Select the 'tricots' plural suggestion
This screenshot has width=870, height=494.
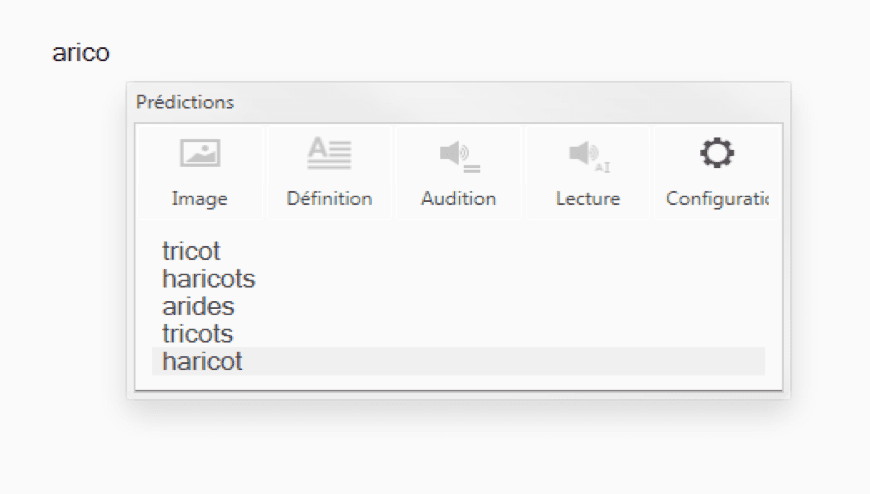click(x=197, y=334)
